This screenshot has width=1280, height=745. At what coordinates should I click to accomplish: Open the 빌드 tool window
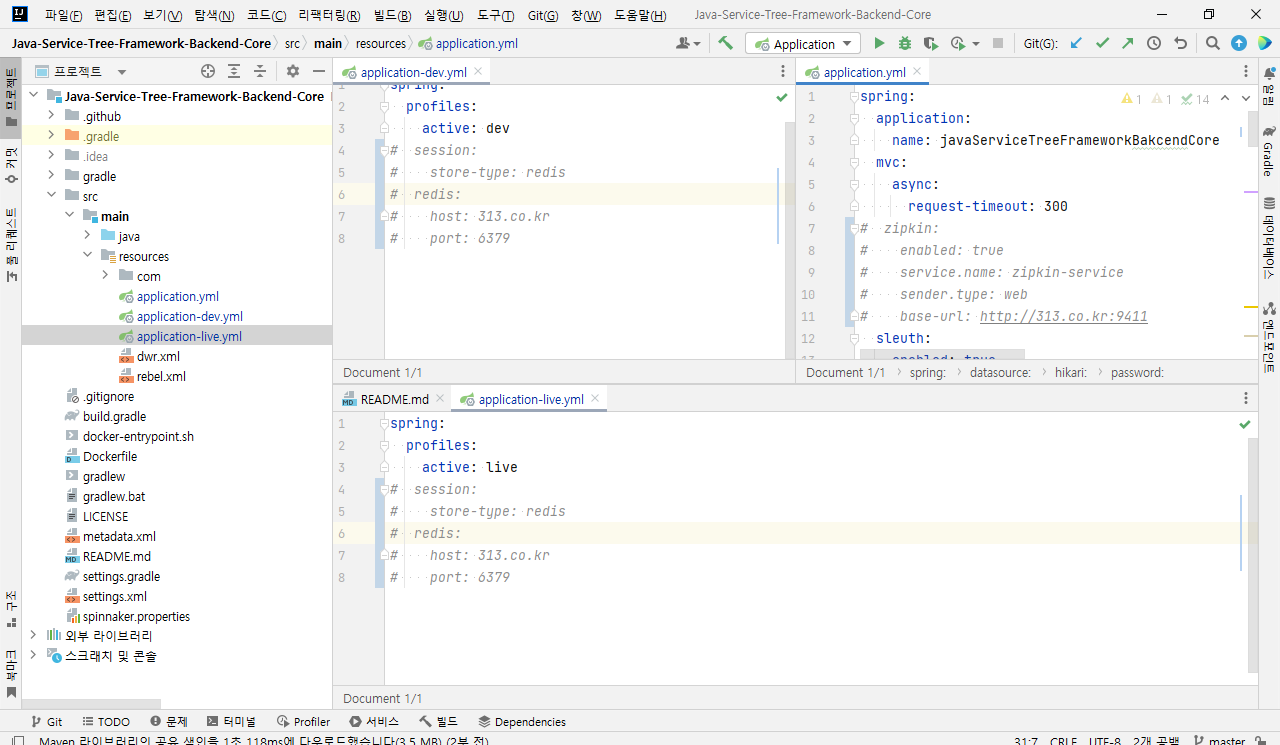coord(438,721)
